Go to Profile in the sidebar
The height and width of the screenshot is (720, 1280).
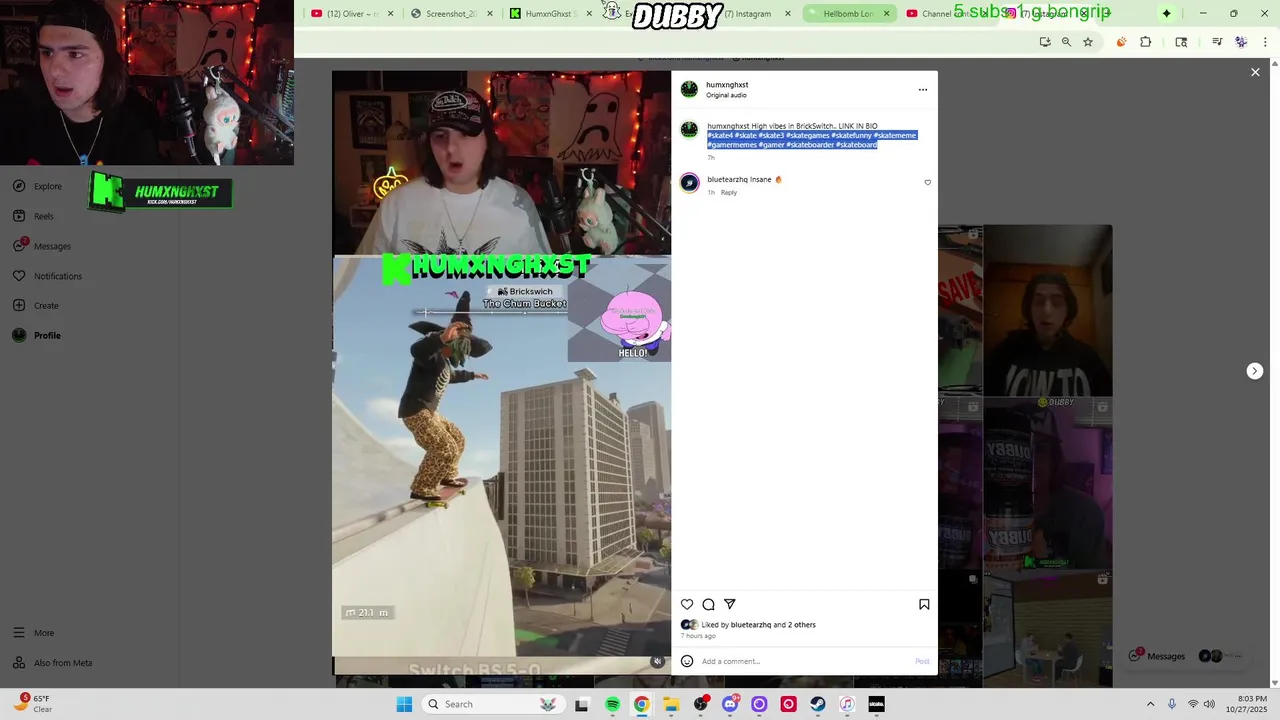(x=36, y=336)
